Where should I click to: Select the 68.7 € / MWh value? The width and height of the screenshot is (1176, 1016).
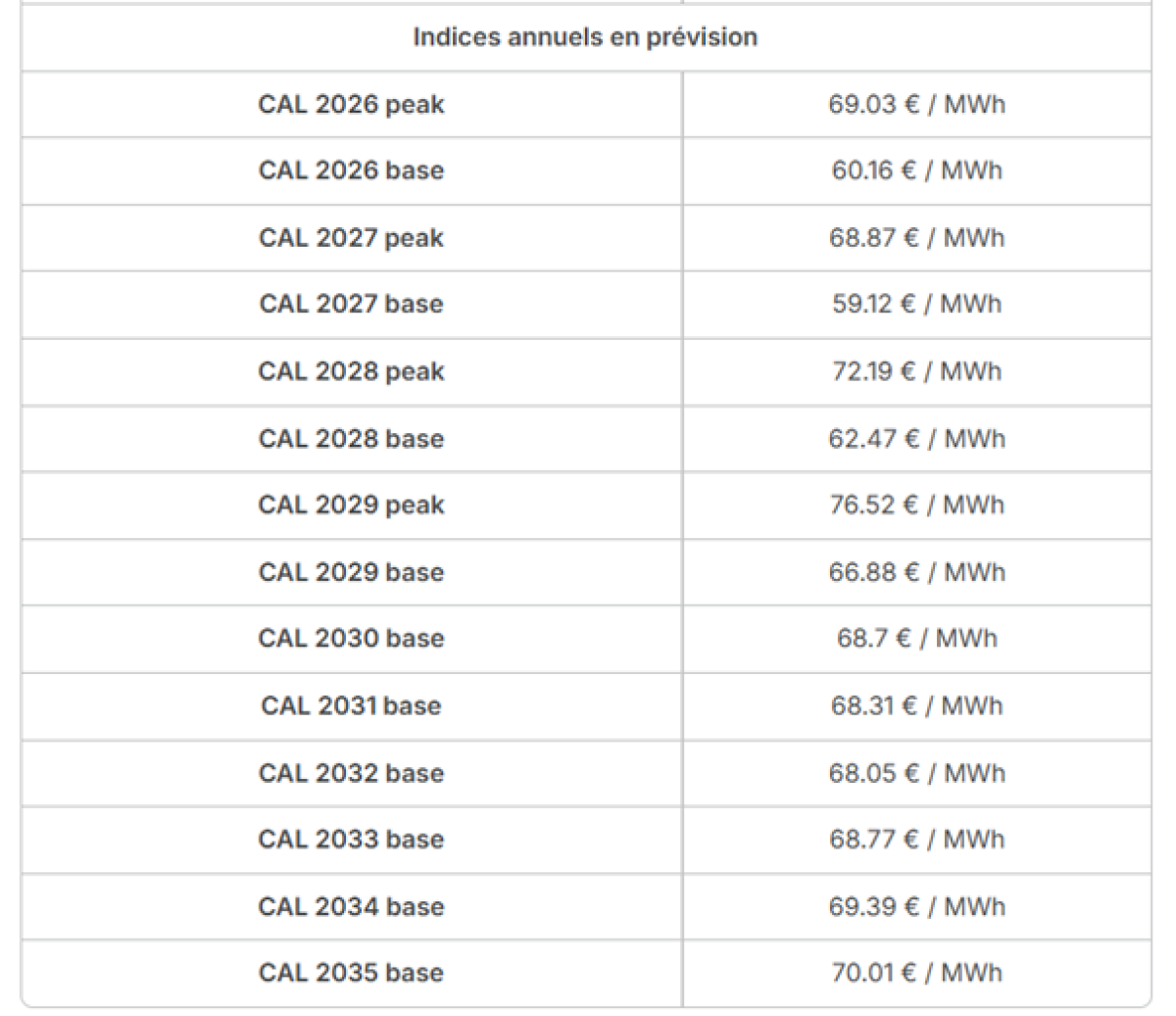(x=916, y=639)
